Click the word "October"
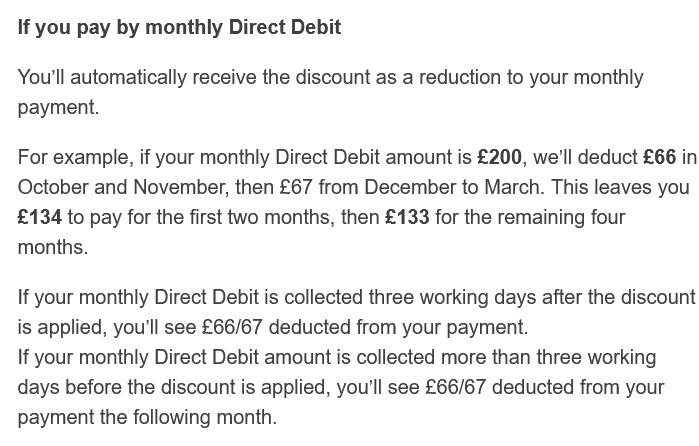The image size is (699, 446). pos(53,187)
